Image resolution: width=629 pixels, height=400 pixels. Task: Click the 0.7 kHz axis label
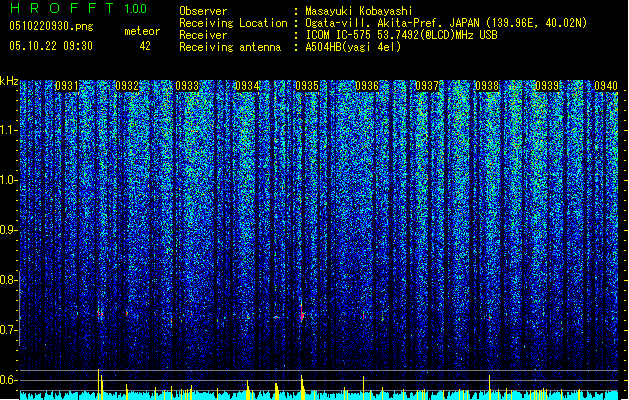tap(8, 330)
